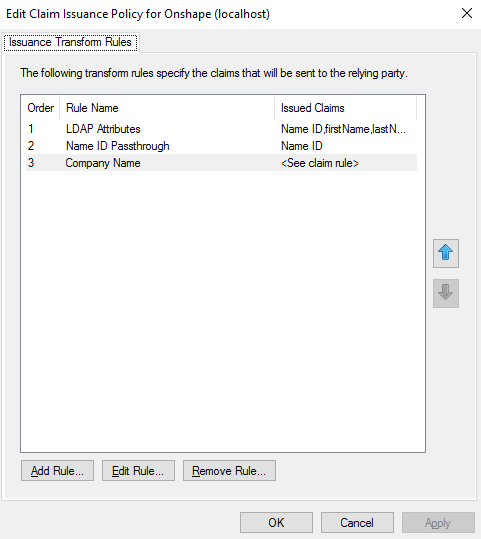Select the Company Name rule row
Screen dimensions: 481x539
click(x=221, y=163)
